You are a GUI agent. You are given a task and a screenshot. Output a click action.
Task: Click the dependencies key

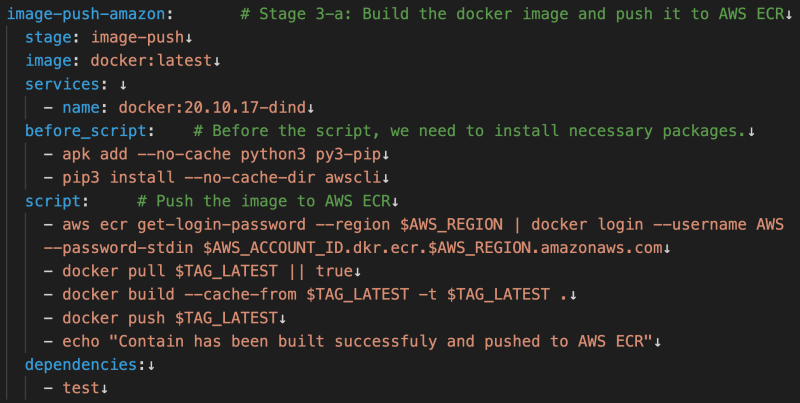tap(81, 365)
